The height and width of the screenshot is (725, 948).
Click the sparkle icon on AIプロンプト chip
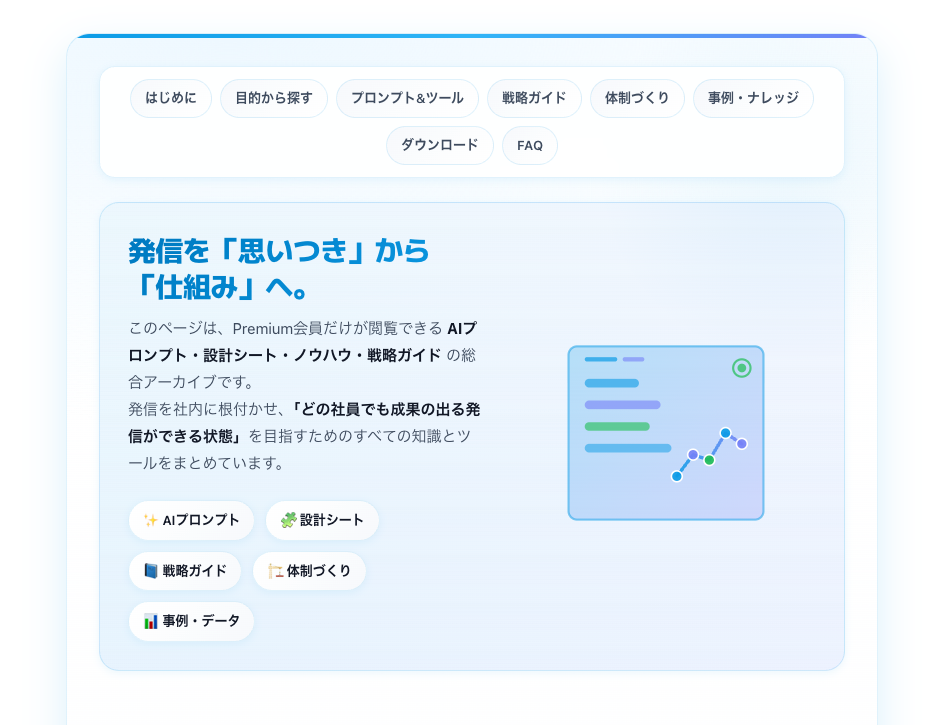coord(151,520)
